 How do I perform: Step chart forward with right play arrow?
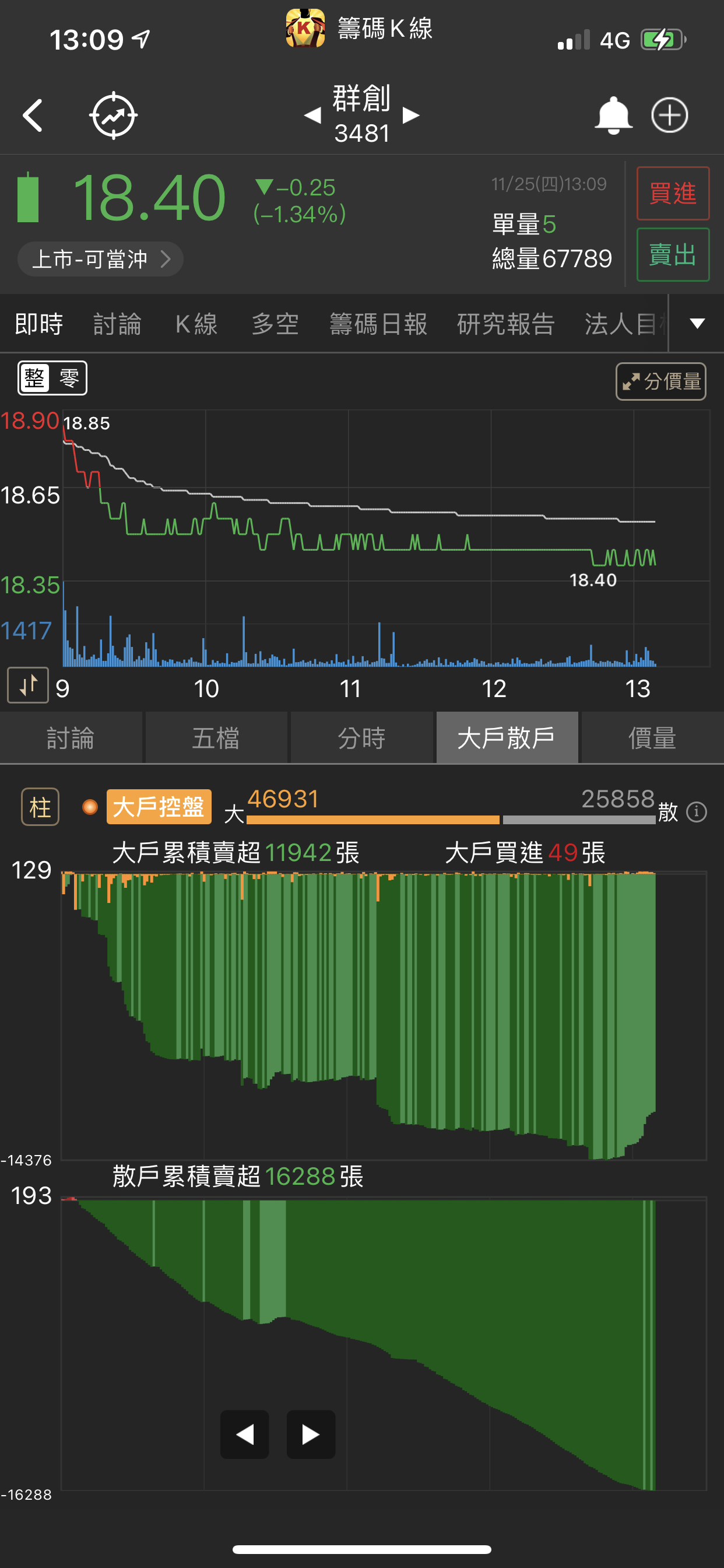click(310, 1434)
